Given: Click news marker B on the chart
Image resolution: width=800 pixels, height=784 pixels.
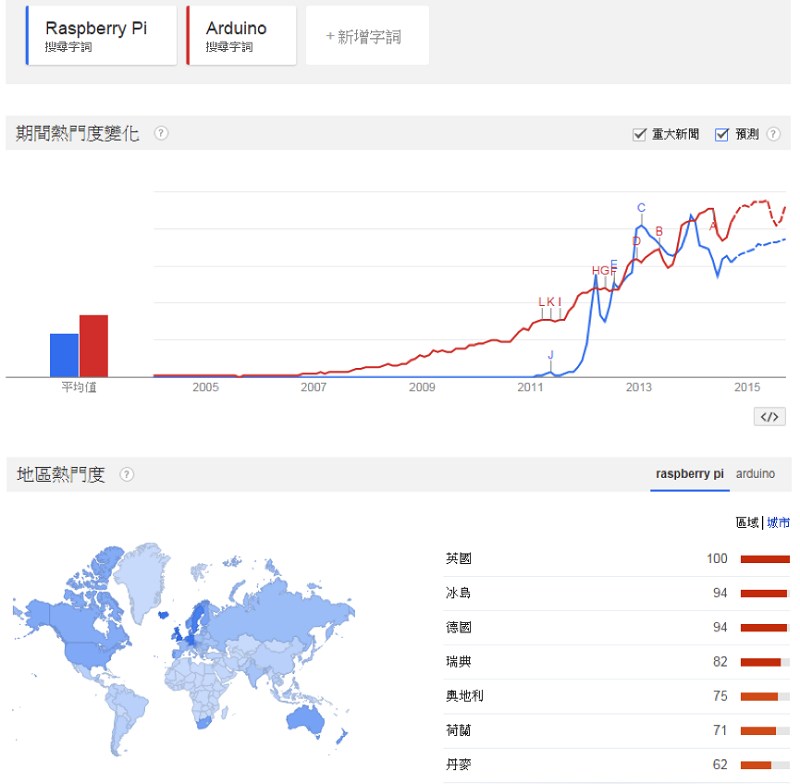Looking at the screenshot, I should (x=659, y=232).
